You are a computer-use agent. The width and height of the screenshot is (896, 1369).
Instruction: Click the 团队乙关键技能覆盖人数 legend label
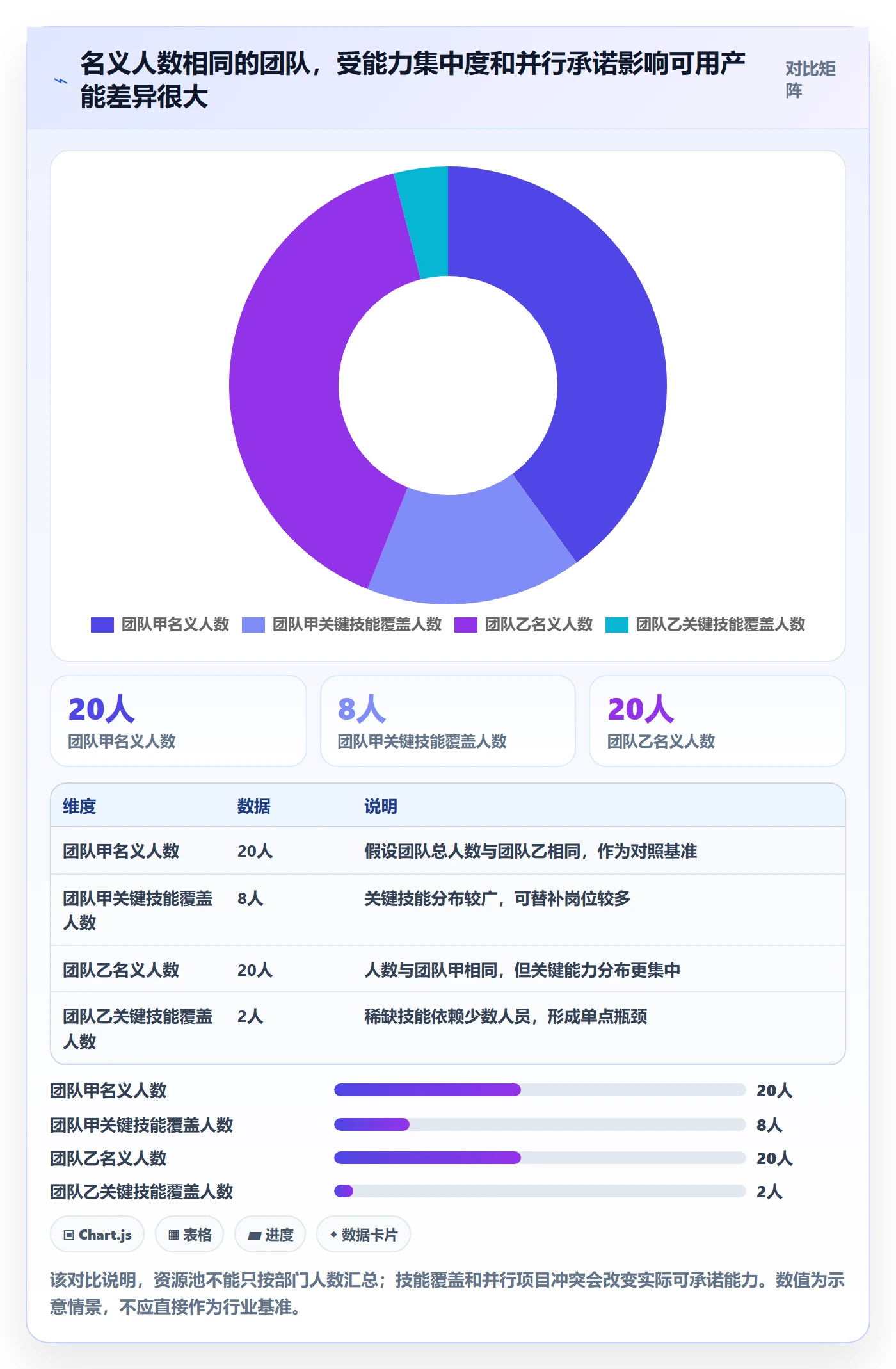click(x=721, y=624)
